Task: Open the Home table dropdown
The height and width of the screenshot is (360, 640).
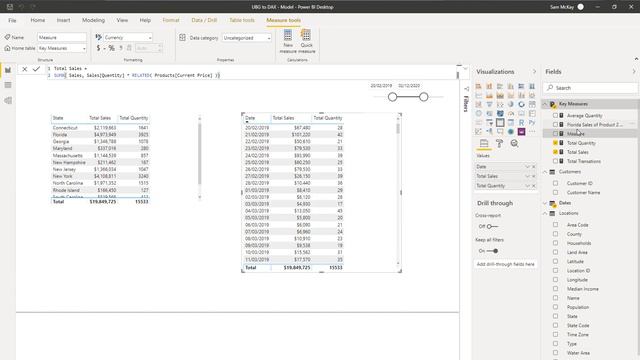Action: click(x=62, y=48)
